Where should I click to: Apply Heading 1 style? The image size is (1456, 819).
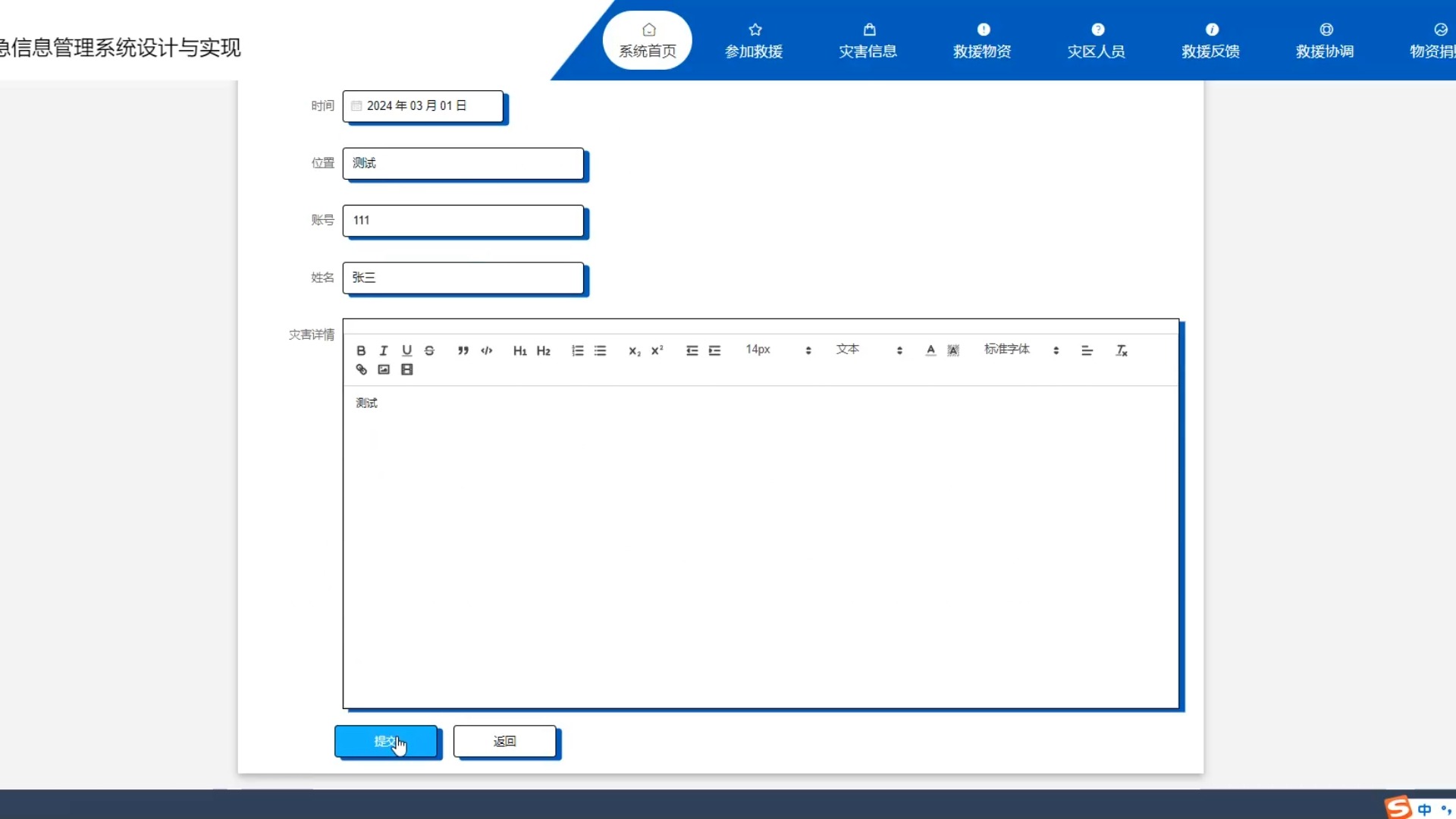tap(520, 350)
